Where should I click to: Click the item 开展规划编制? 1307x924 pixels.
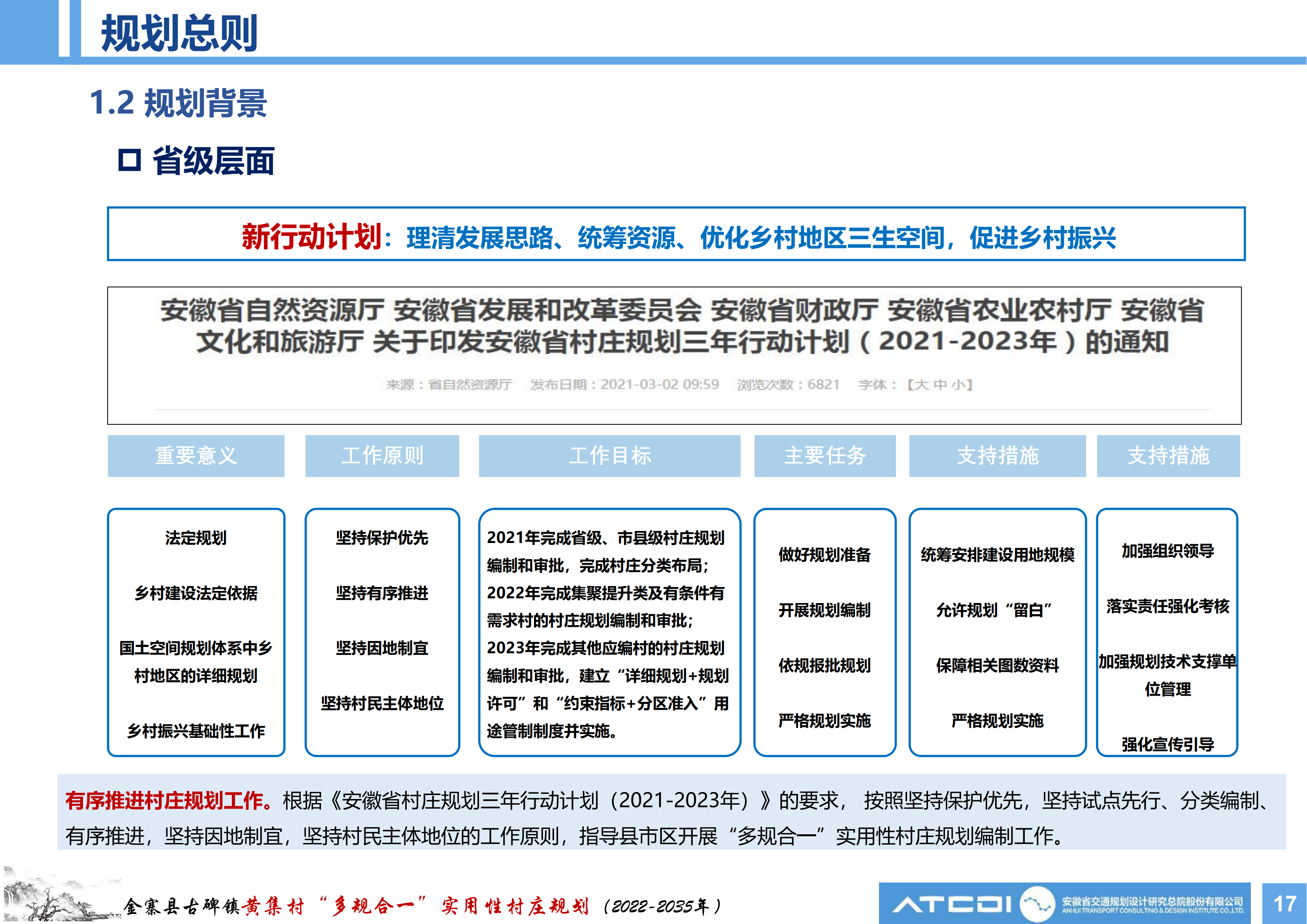[x=825, y=610]
